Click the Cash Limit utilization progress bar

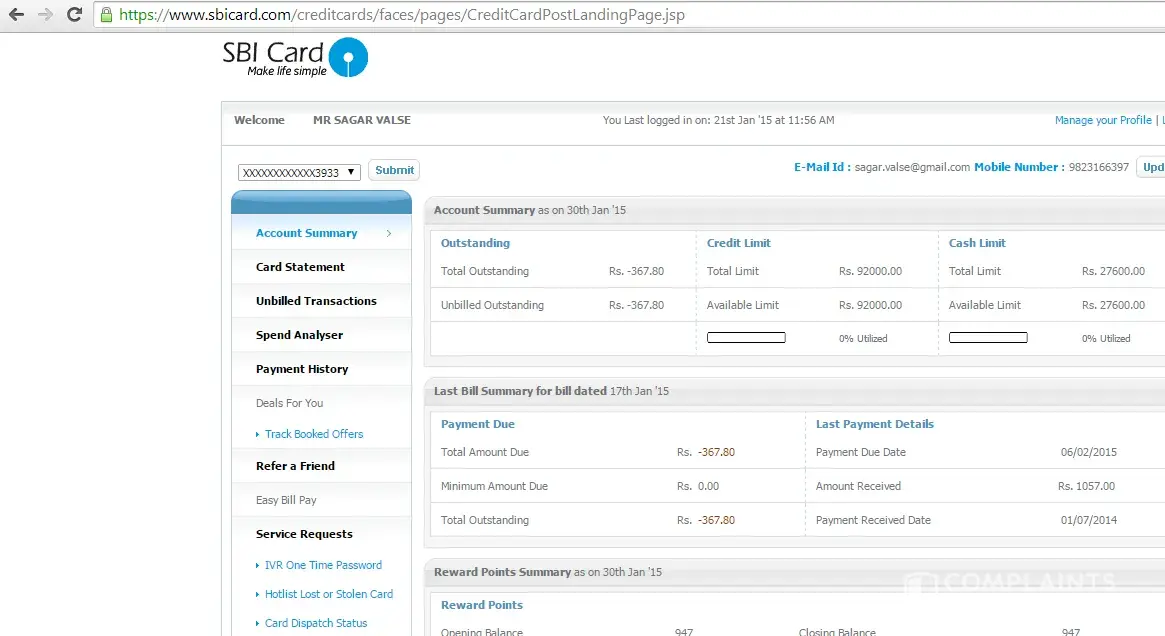(x=988, y=338)
